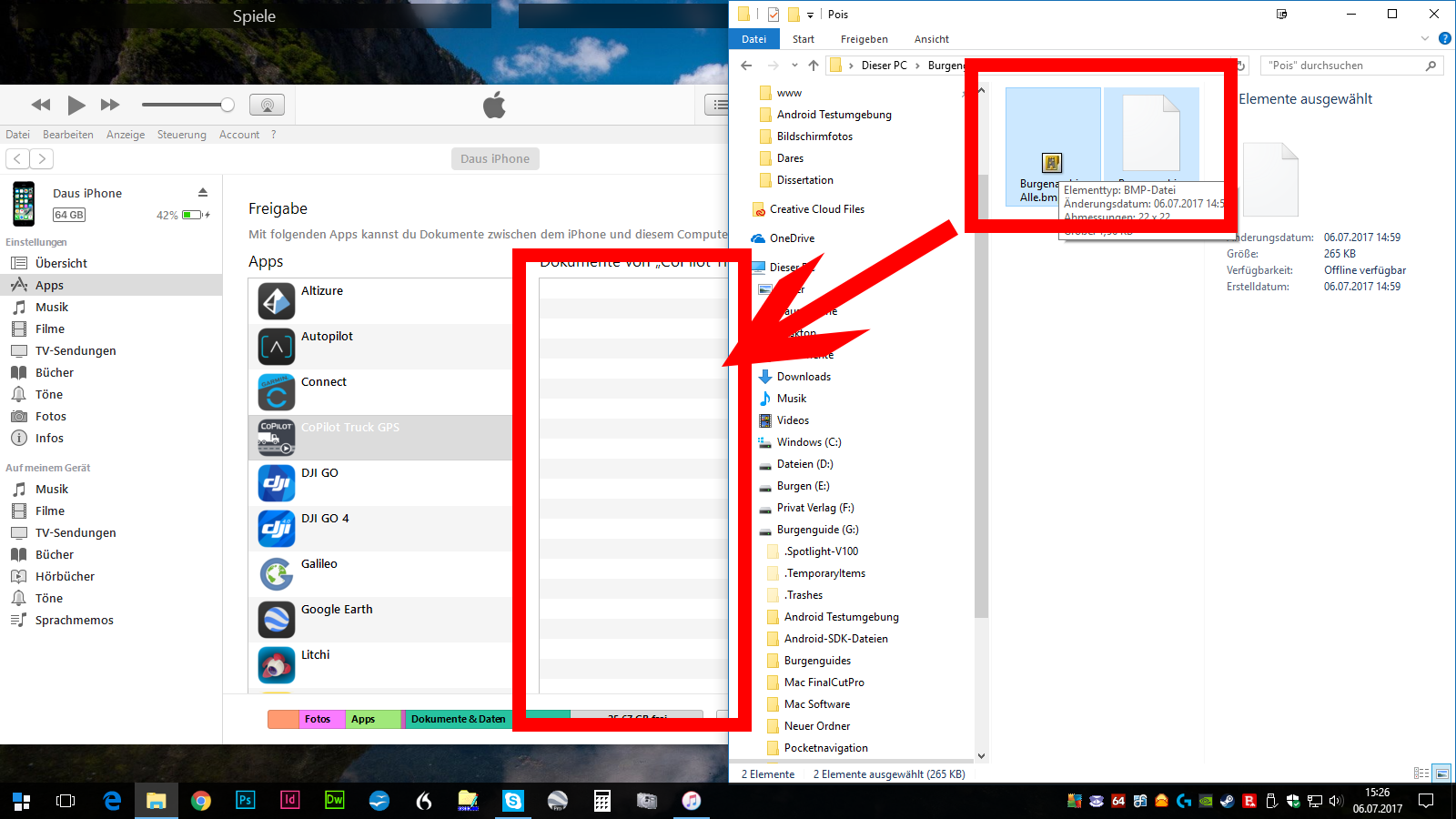Select the Google Earth app icon

click(x=277, y=620)
